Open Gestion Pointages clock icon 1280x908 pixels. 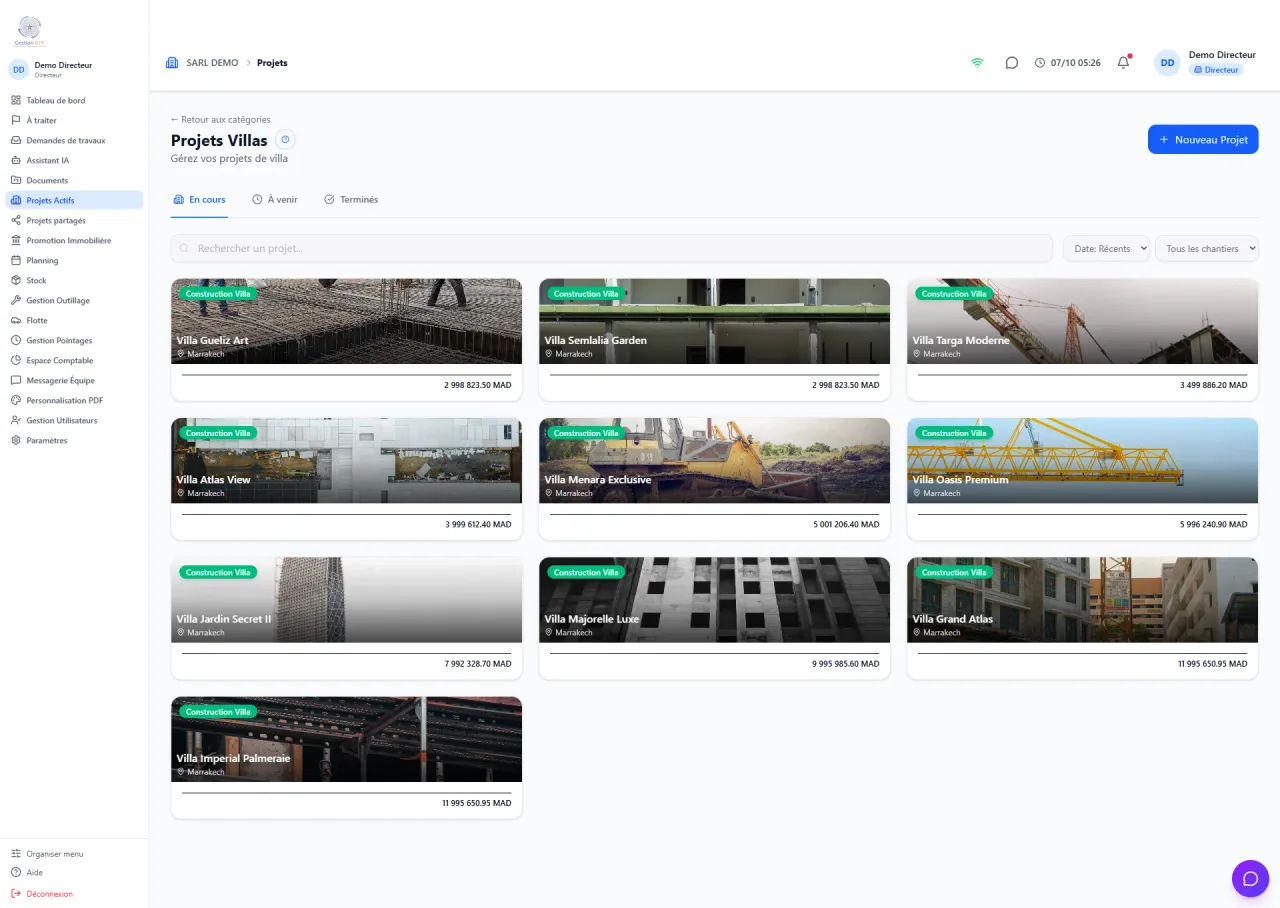(x=16, y=340)
